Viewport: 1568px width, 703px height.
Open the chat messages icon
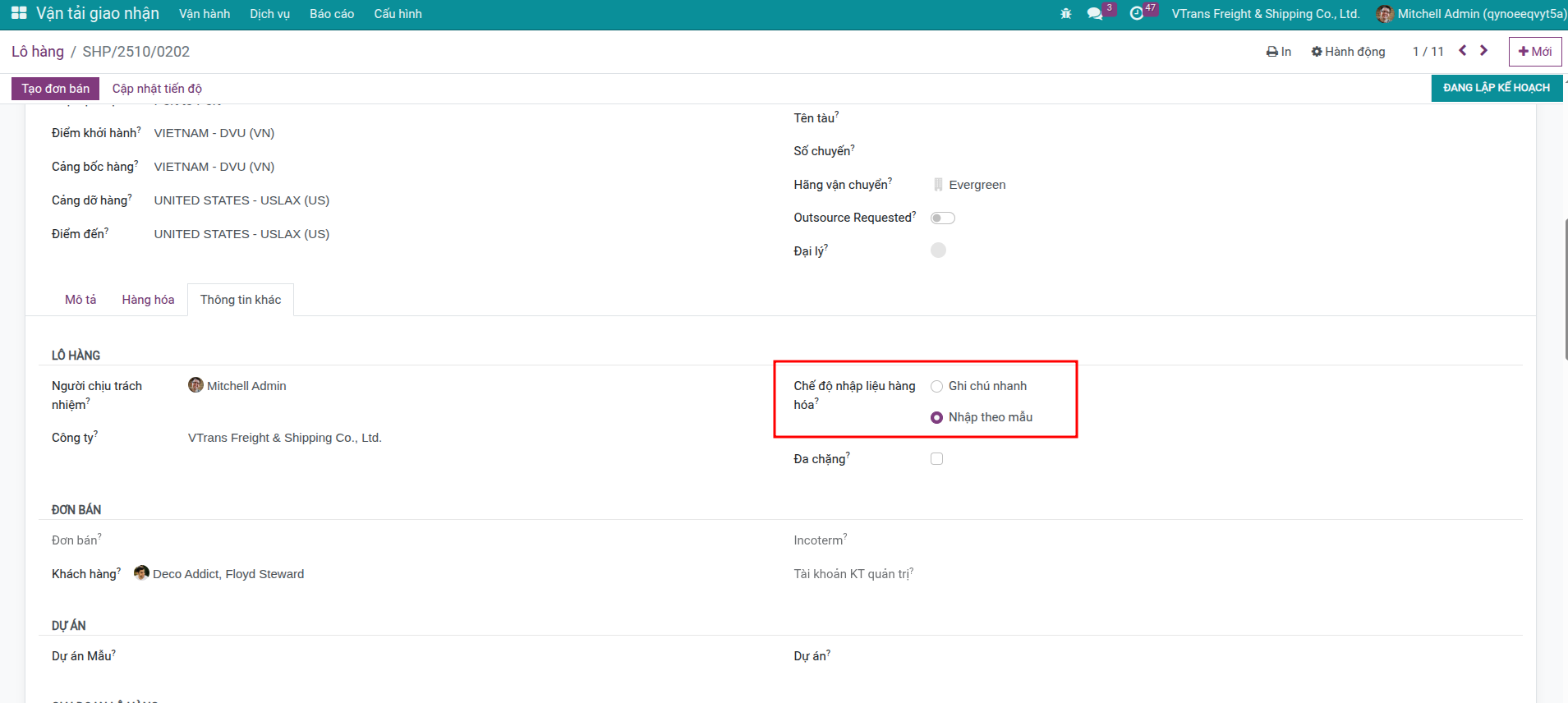pyautogui.click(x=1094, y=14)
